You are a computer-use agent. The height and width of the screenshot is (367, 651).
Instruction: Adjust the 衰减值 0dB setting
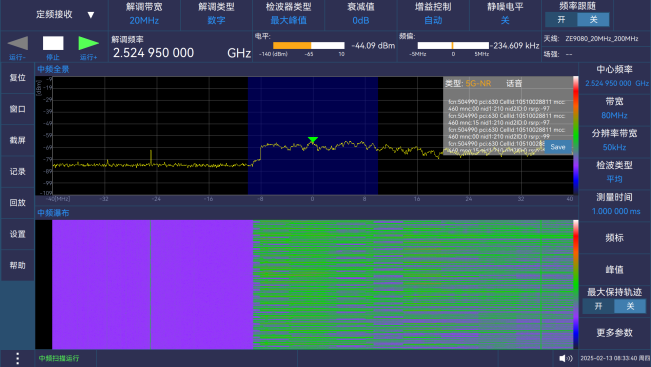coord(361,14)
